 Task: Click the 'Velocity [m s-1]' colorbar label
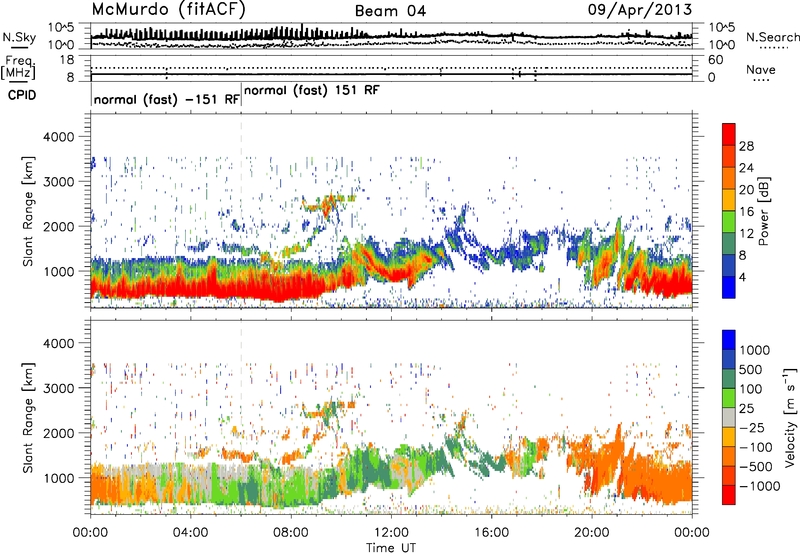[x=790, y=417]
